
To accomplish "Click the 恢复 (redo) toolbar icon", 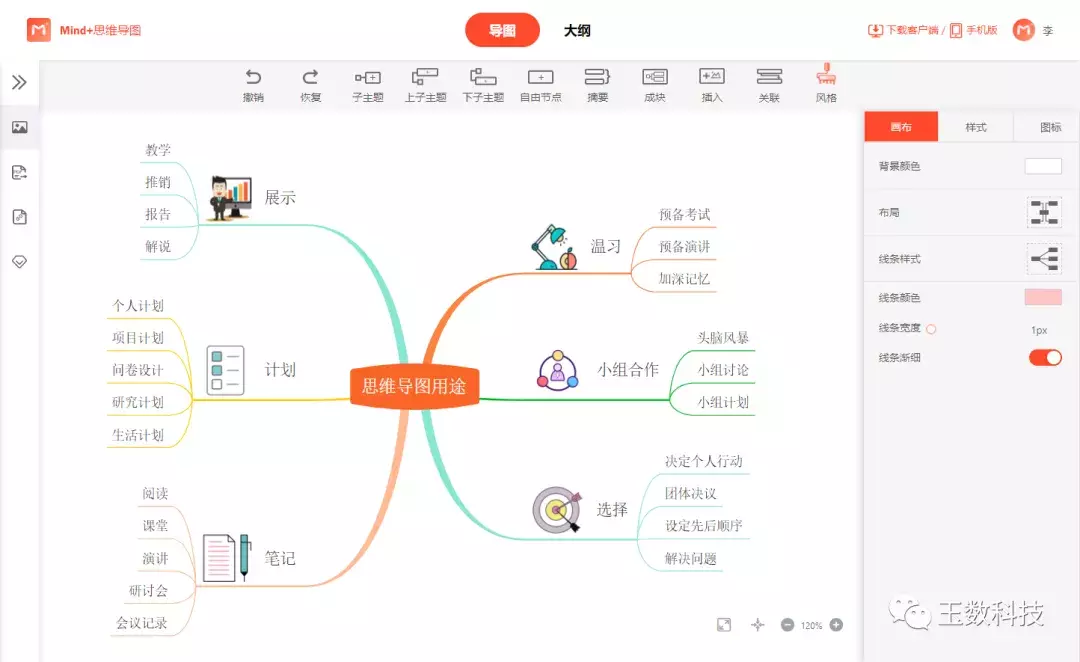I will click(311, 78).
